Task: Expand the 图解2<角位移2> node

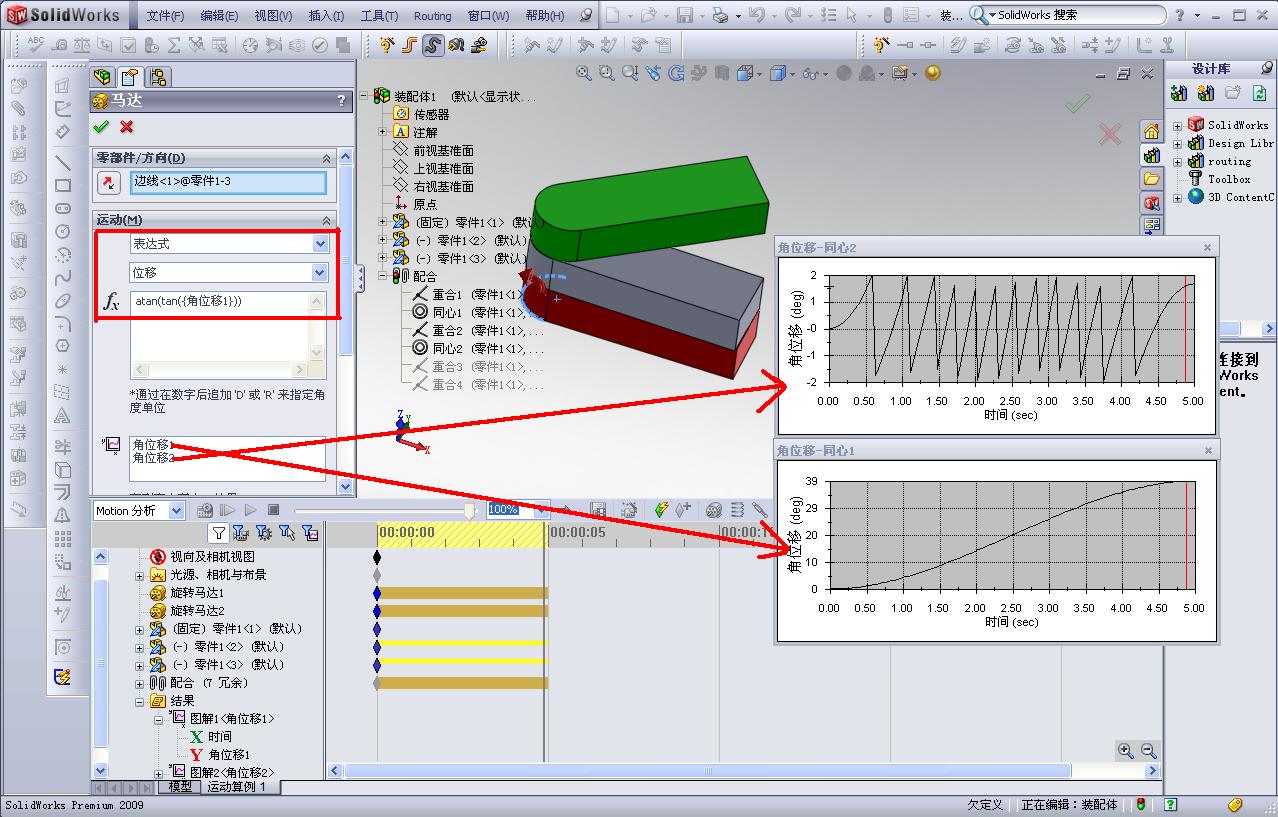Action: click(x=158, y=773)
